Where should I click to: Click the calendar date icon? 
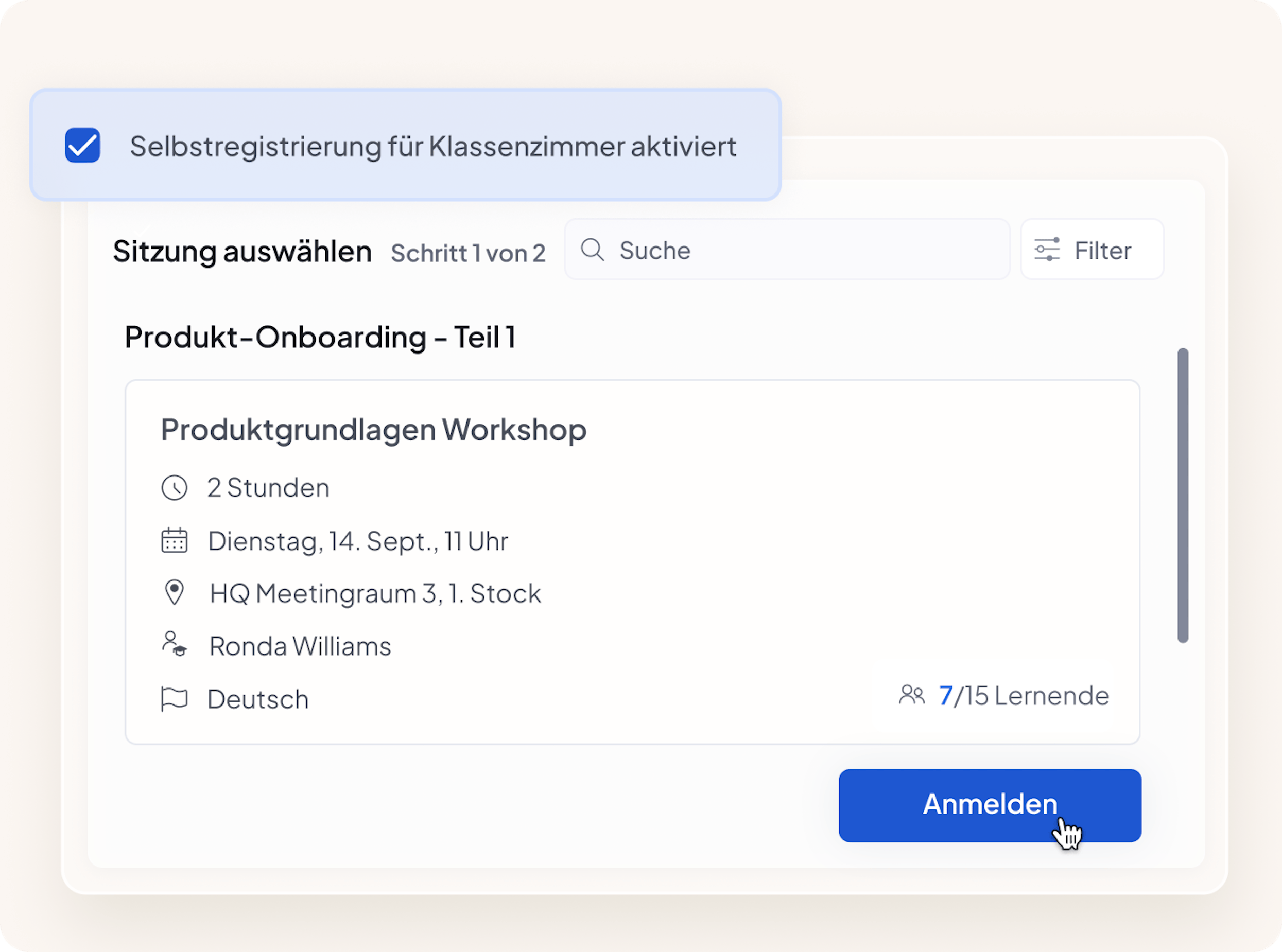point(175,540)
